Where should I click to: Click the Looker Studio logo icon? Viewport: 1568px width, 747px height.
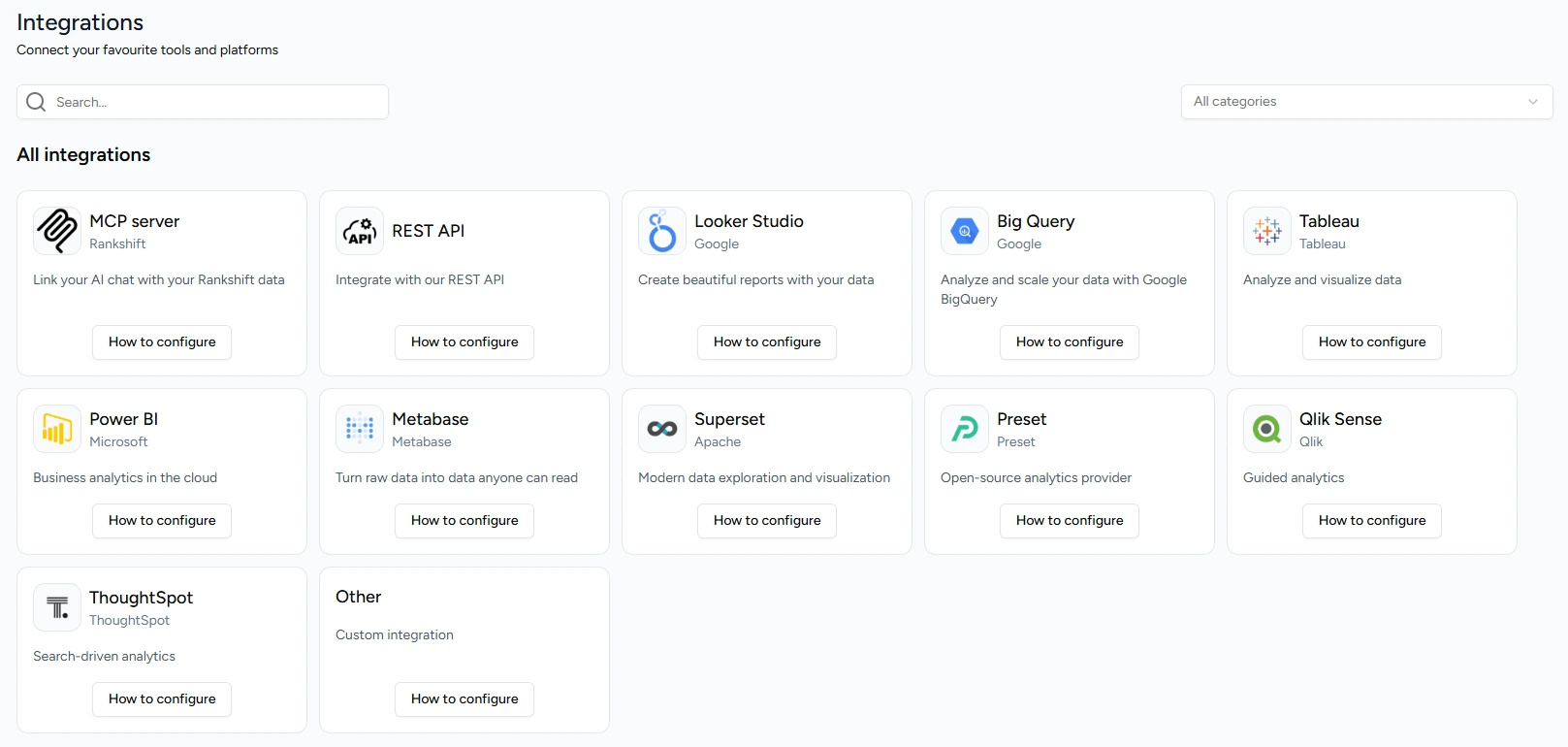click(662, 231)
